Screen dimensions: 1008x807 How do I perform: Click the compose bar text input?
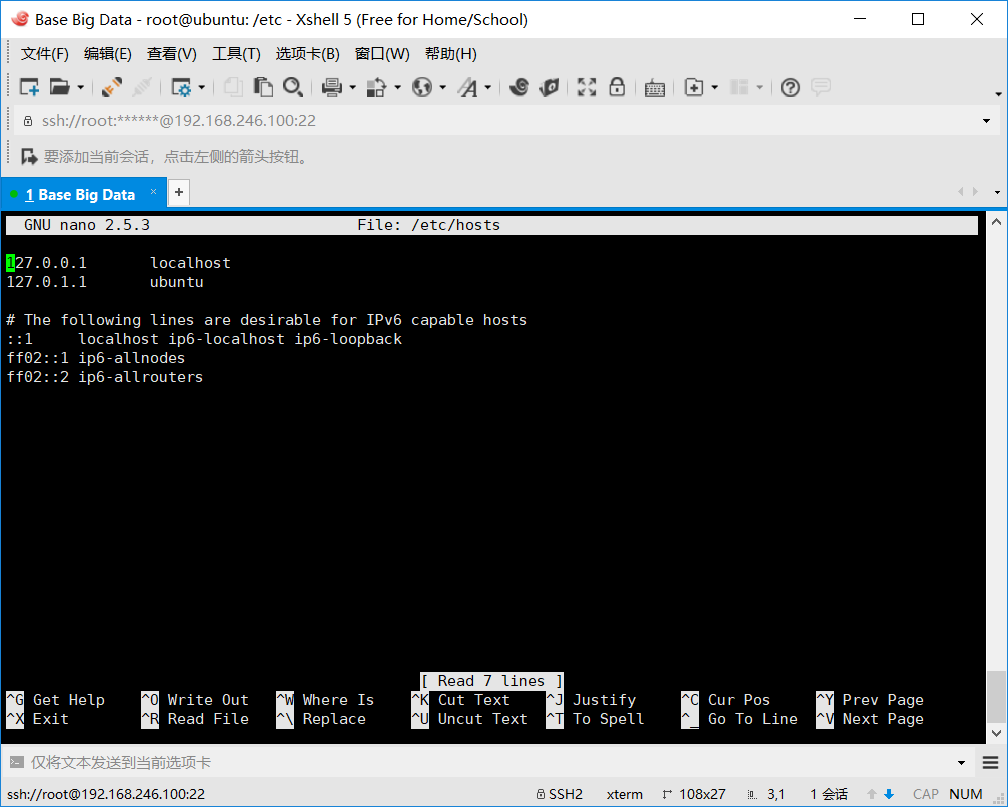[489, 763]
